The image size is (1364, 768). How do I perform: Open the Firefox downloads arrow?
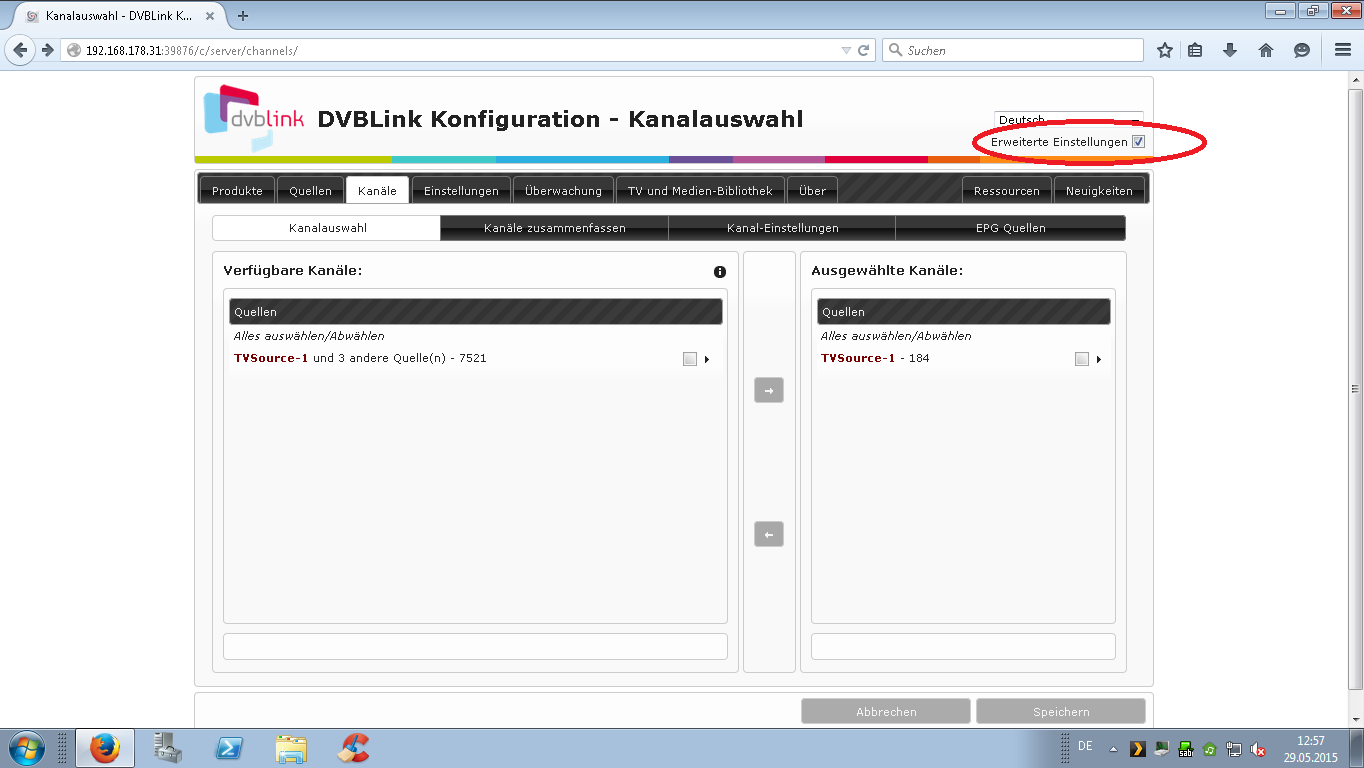pyautogui.click(x=1231, y=50)
